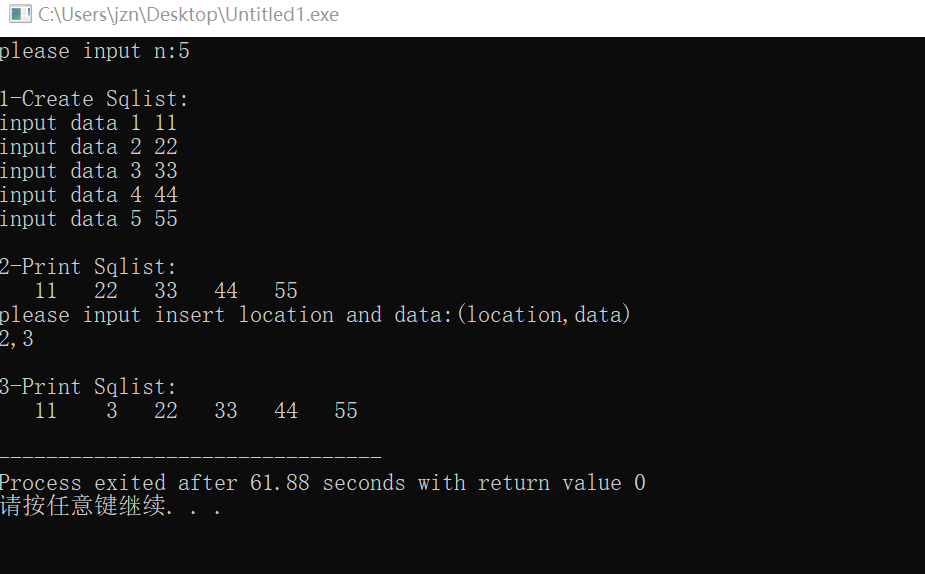Viewport: 925px width, 574px height.
Task: Click the 'input data 3 33' line
Action: (88, 171)
